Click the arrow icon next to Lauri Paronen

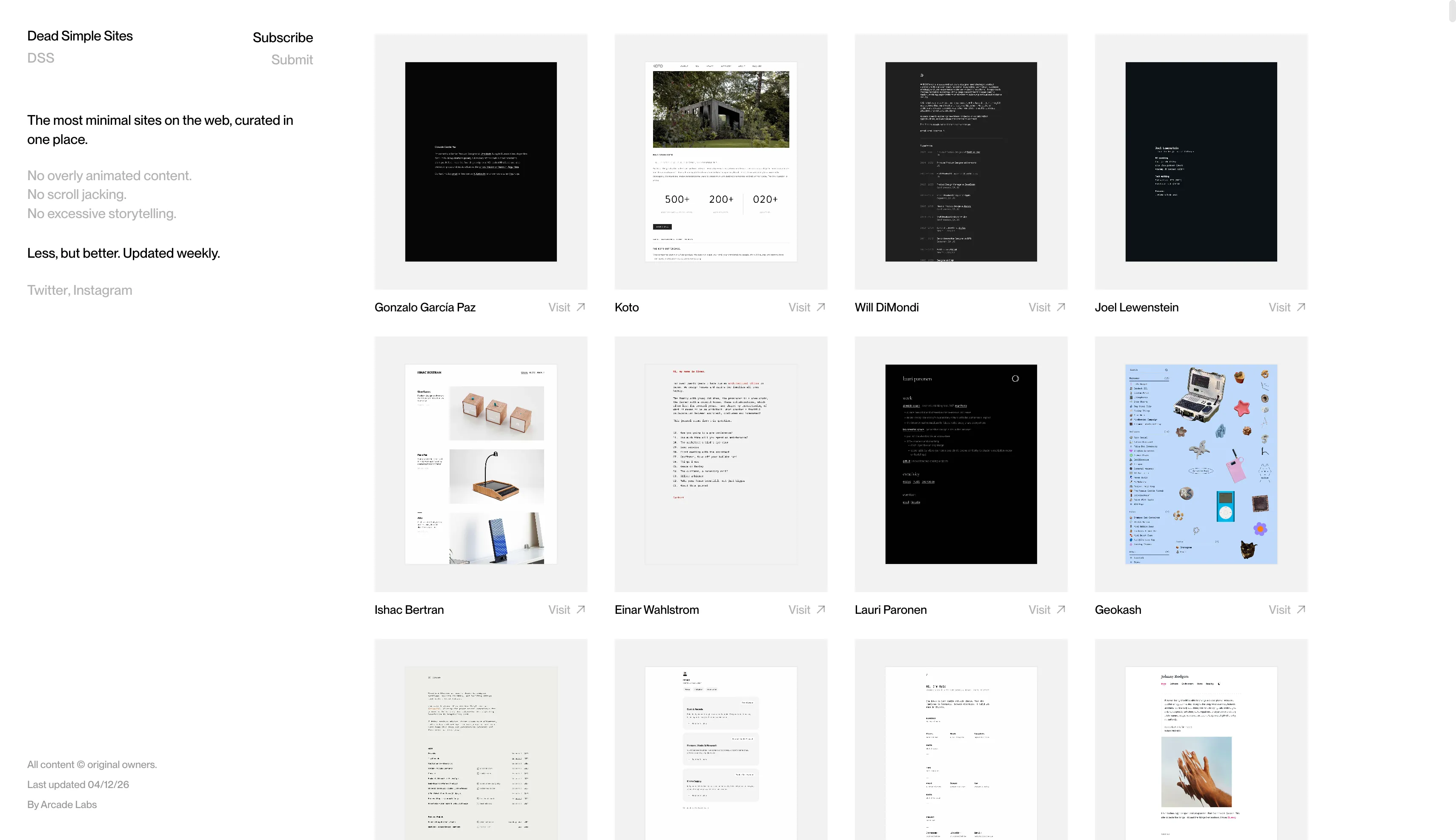click(x=1060, y=609)
